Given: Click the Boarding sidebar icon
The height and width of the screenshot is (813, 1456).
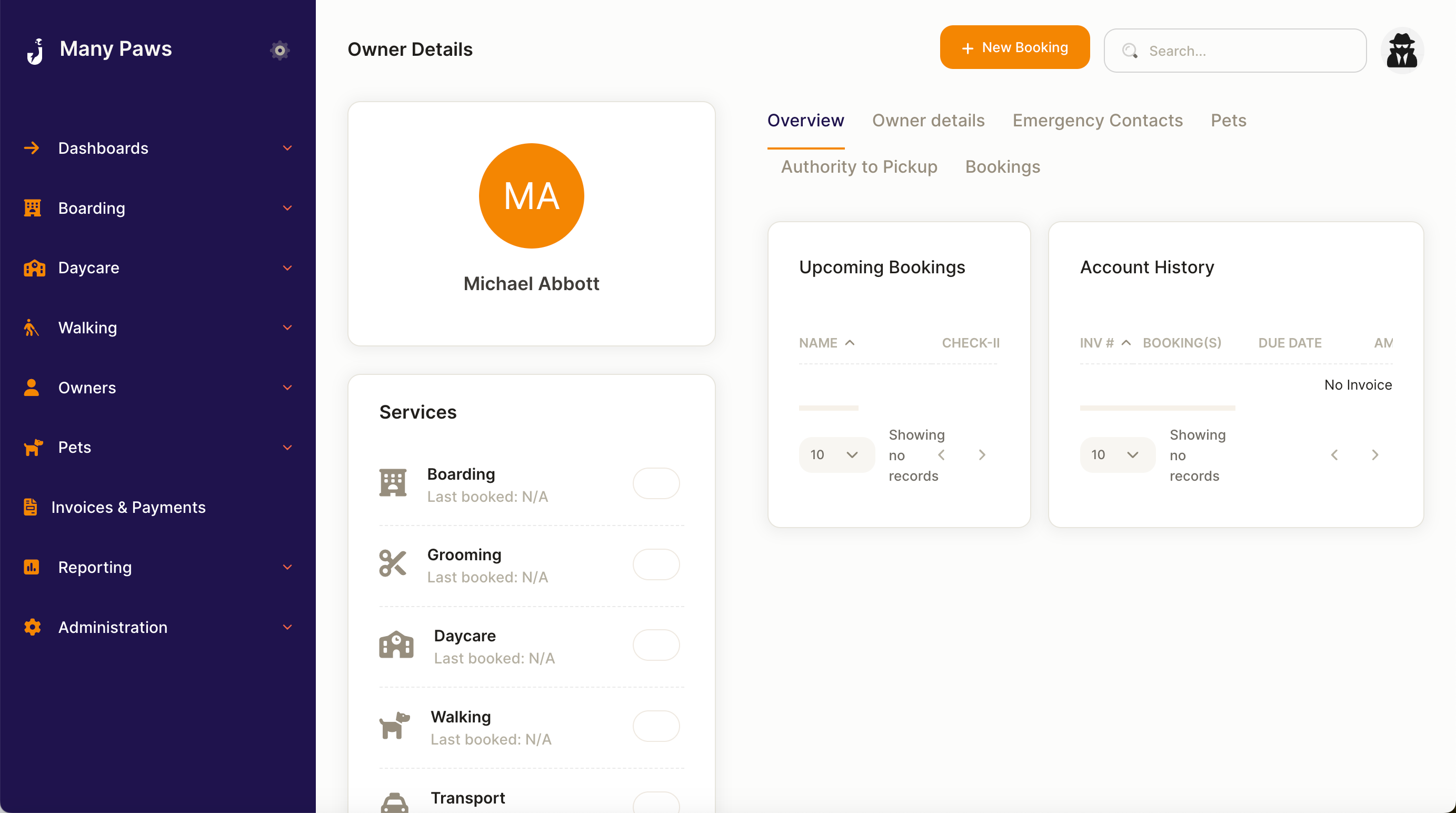Looking at the screenshot, I should 32,207.
